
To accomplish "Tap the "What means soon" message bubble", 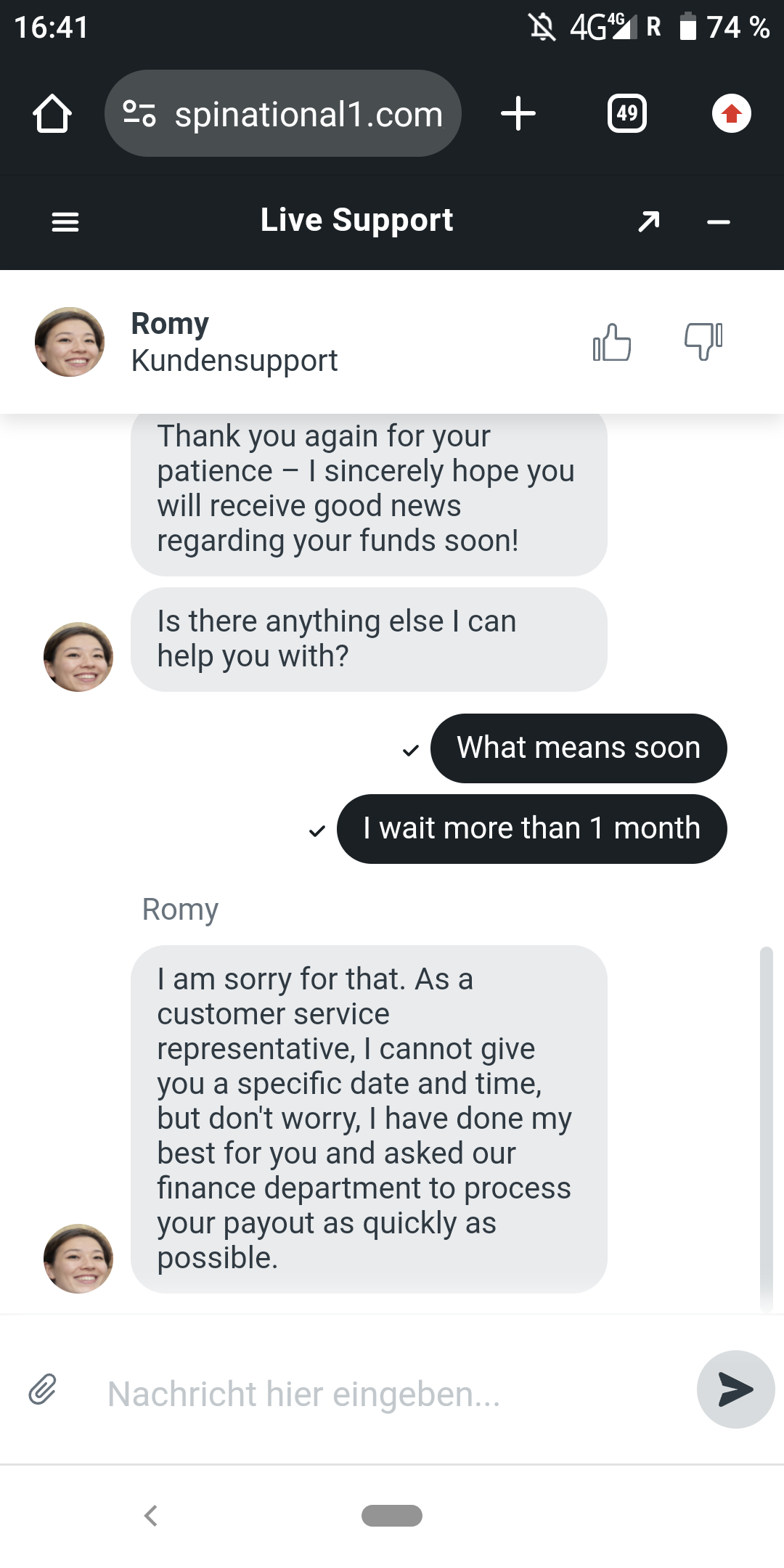I will pyautogui.click(x=579, y=748).
